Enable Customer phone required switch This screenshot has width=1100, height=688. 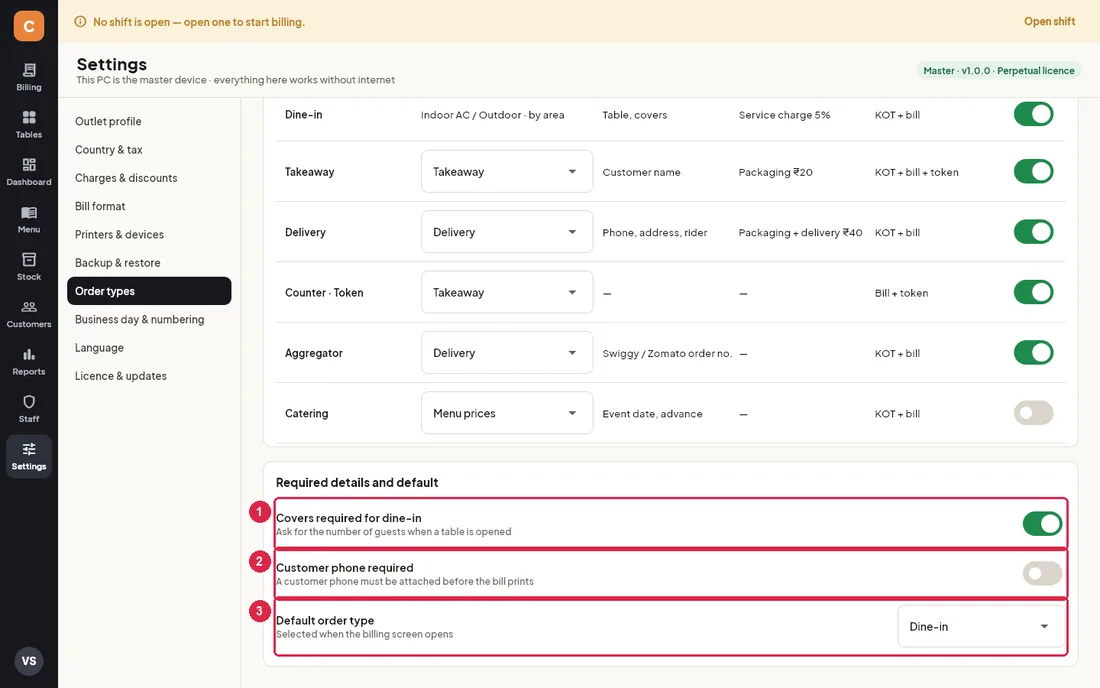(x=1042, y=574)
